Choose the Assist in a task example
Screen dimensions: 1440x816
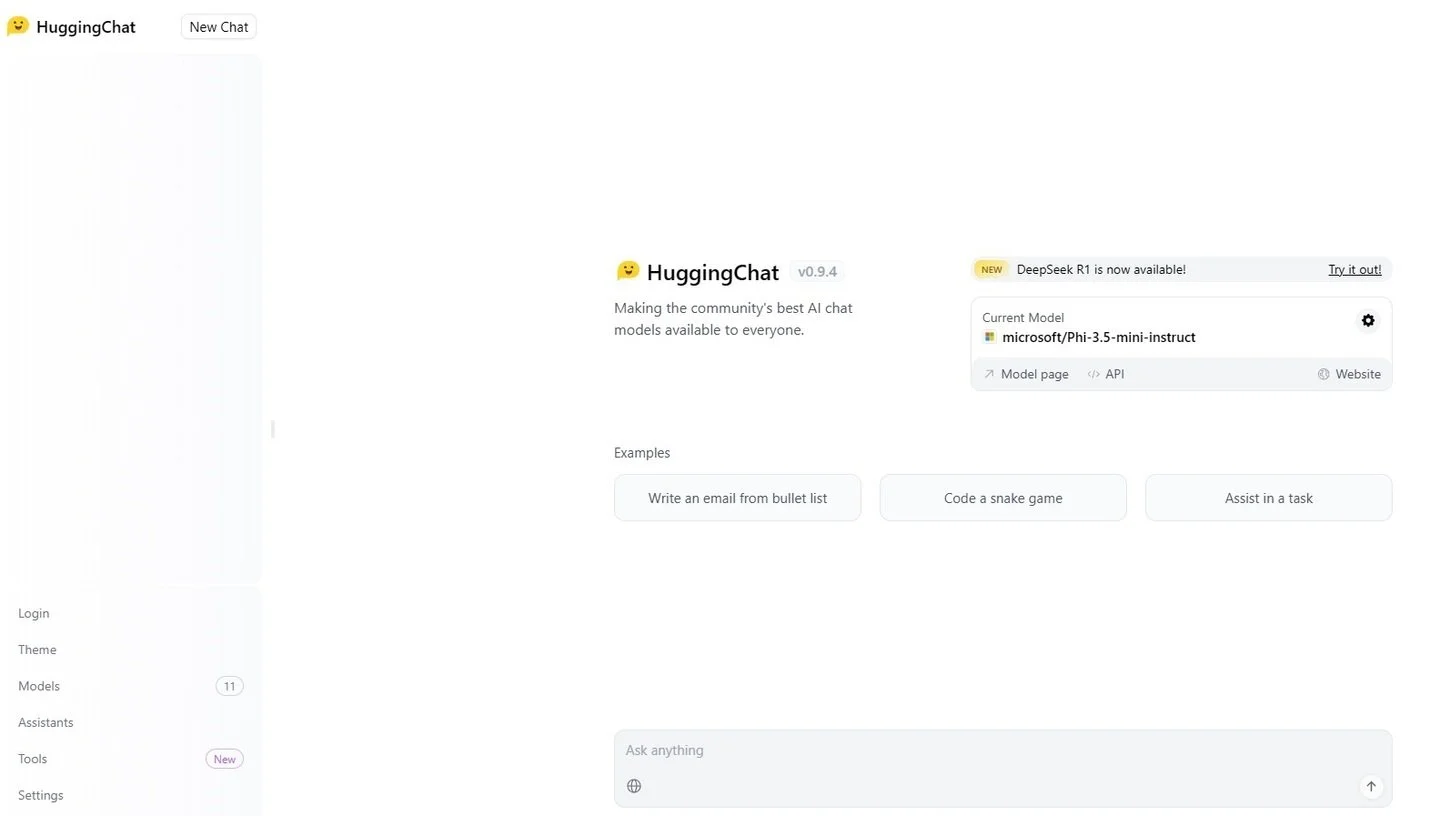pyautogui.click(x=1268, y=498)
